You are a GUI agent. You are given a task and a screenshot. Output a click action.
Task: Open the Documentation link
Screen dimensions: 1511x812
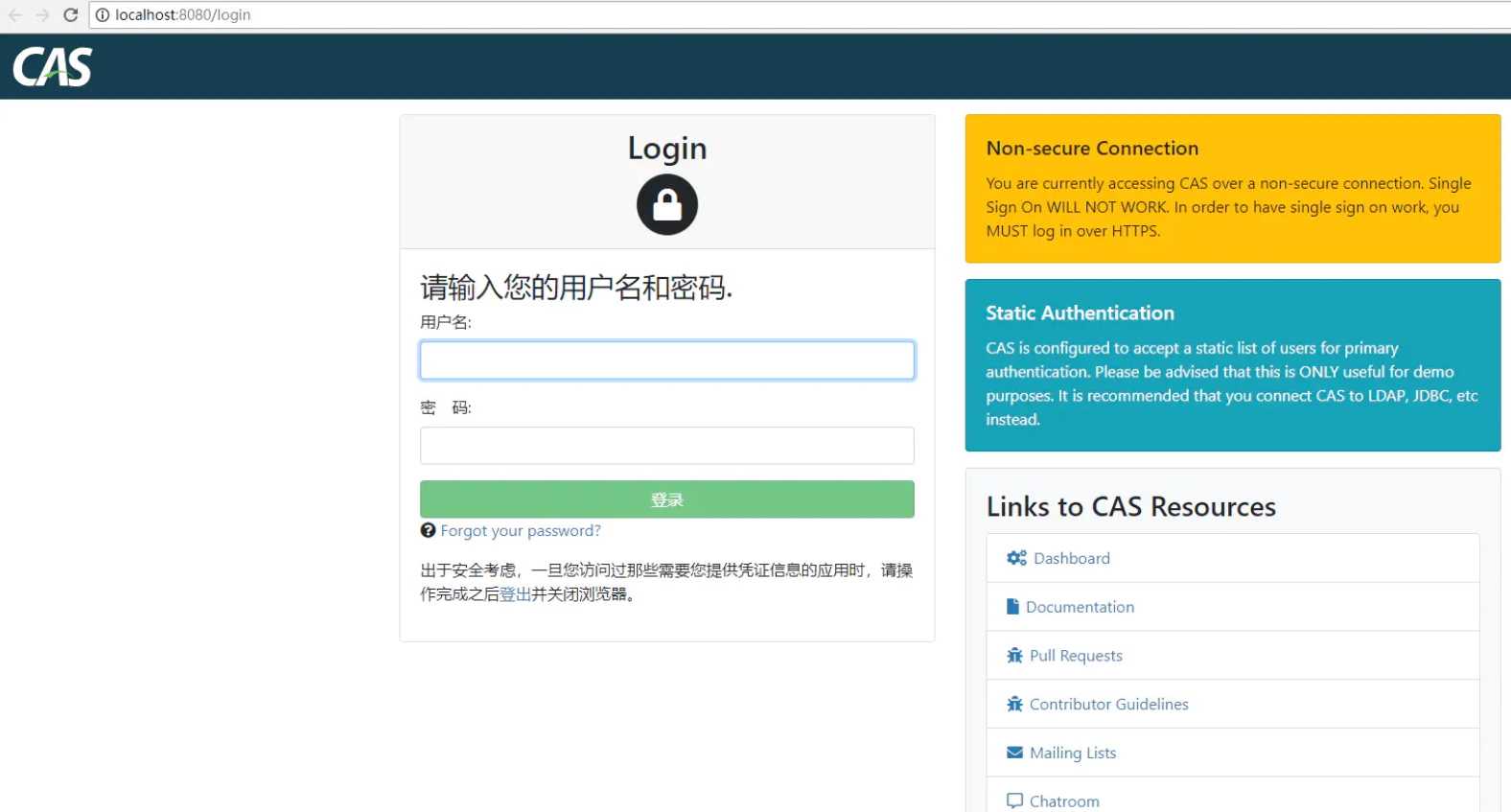pos(1080,607)
